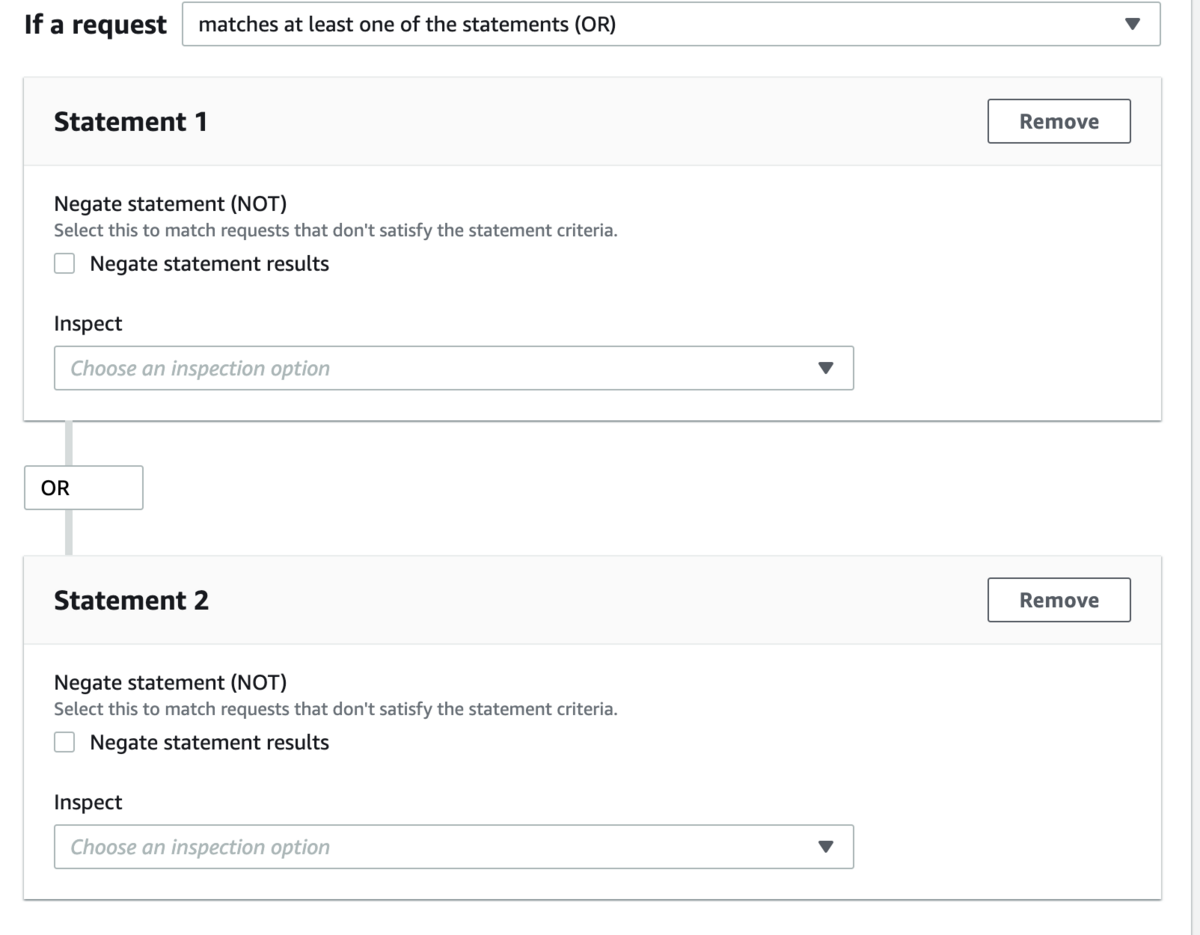Image resolution: width=1200 pixels, height=935 pixels.
Task: Enable Negate statement results checkbox in Statement 2
Action: 65,743
